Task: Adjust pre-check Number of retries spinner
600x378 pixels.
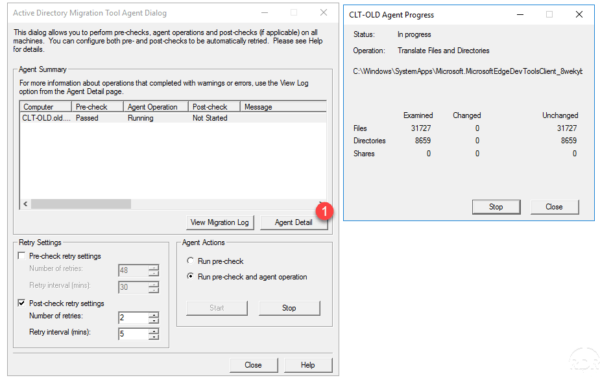Action: [x=153, y=270]
